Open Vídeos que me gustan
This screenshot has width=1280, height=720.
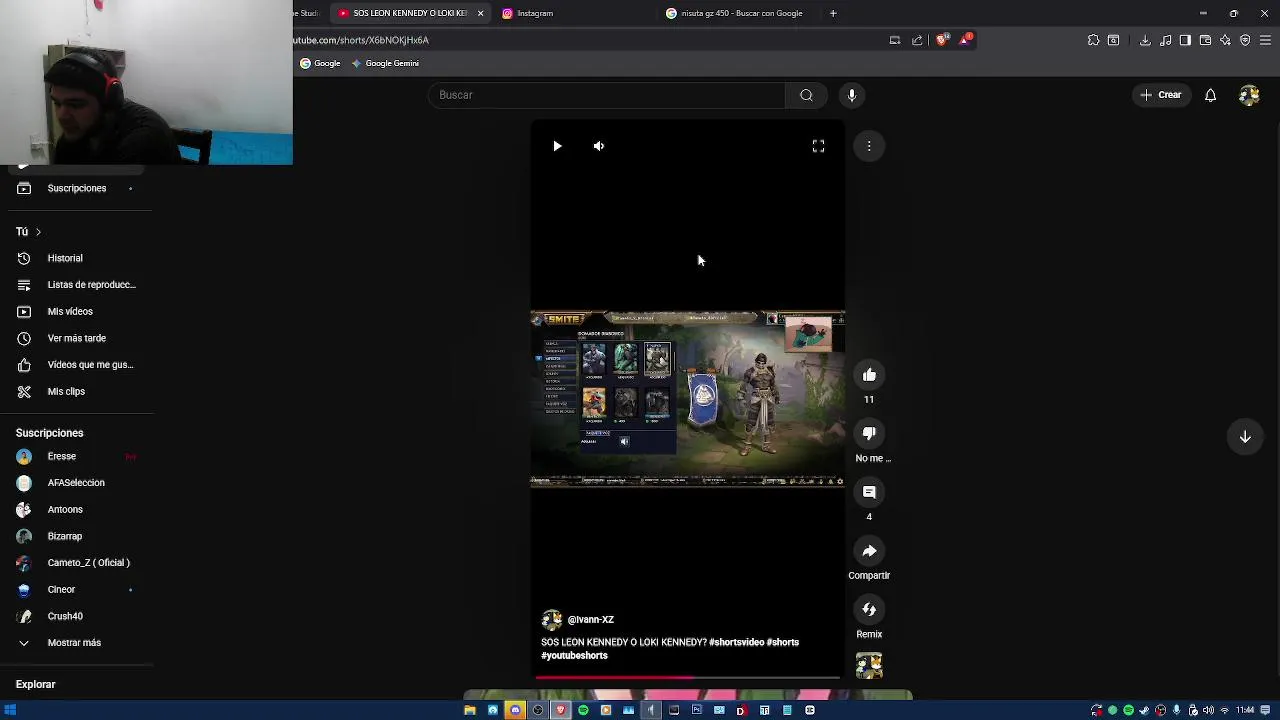(x=76, y=365)
